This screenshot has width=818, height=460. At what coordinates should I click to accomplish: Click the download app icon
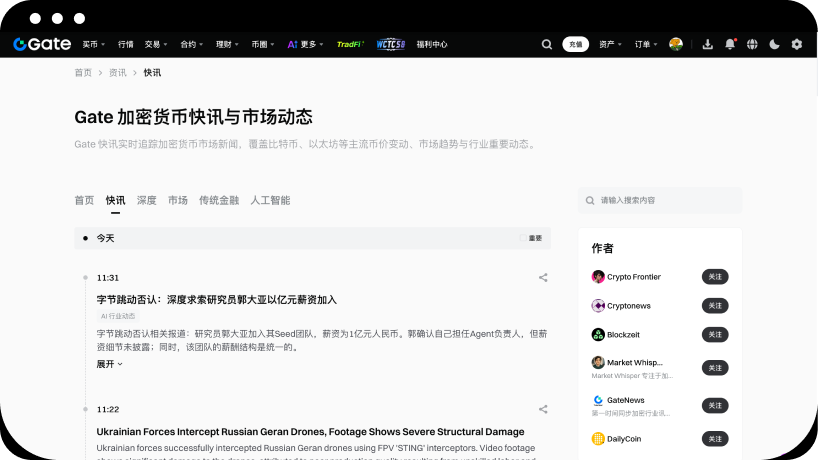708,44
